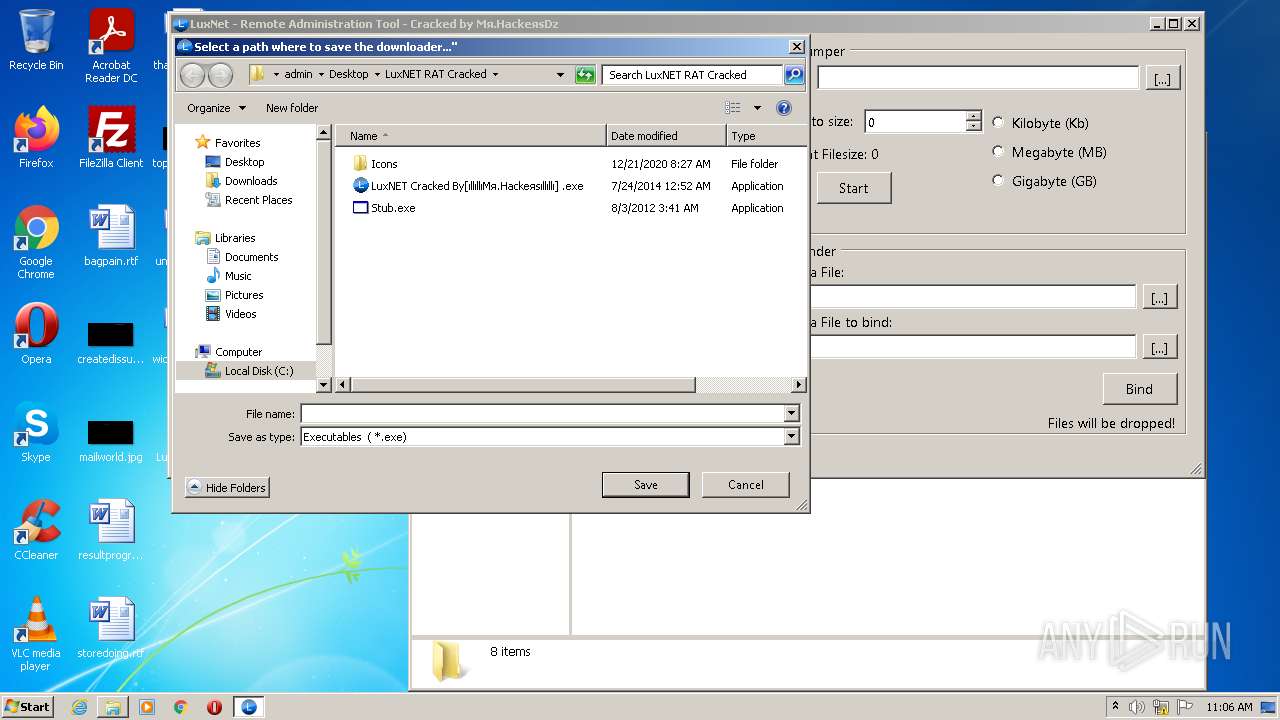Click the Save button
The height and width of the screenshot is (720, 1280).
tap(646, 485)
